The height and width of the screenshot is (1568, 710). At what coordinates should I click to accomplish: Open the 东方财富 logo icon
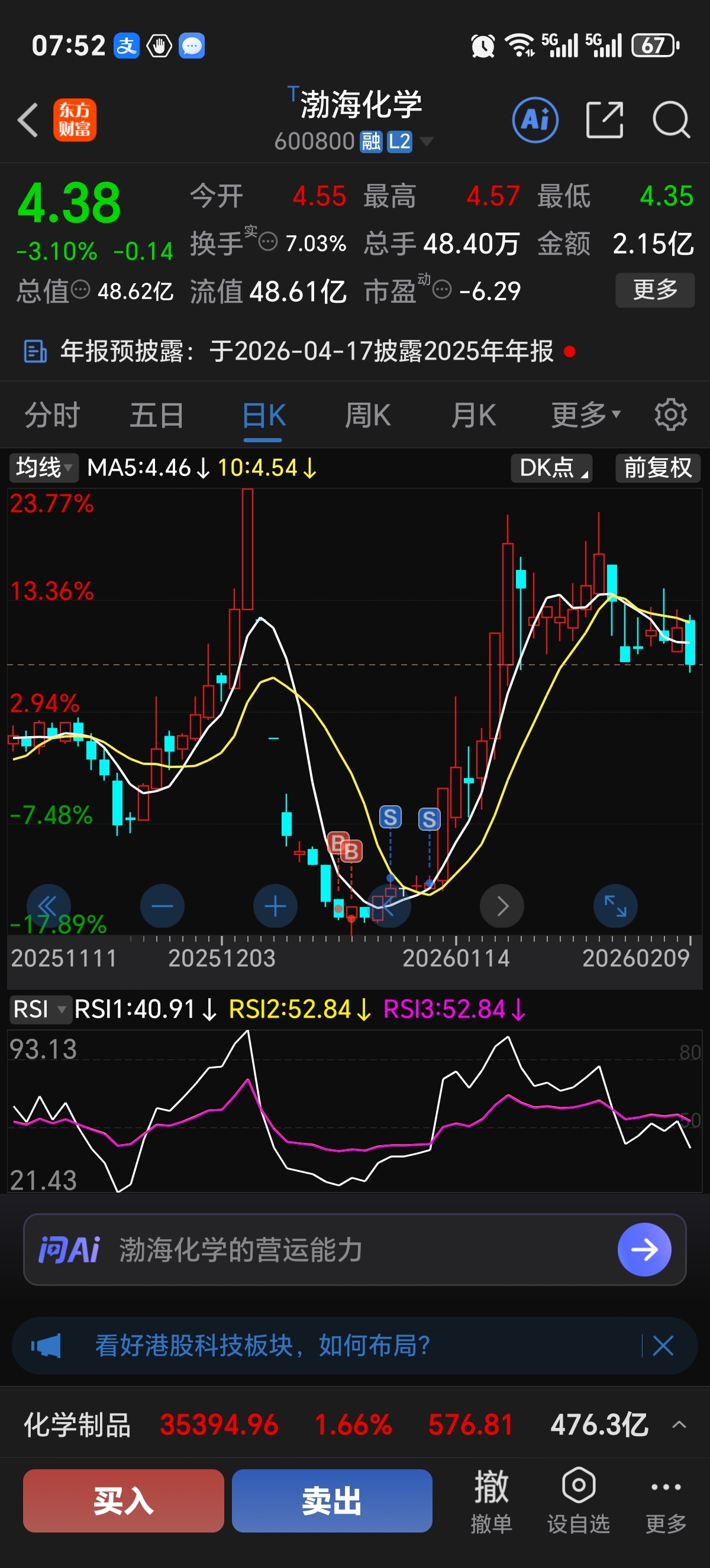click(x=75, y=119)
